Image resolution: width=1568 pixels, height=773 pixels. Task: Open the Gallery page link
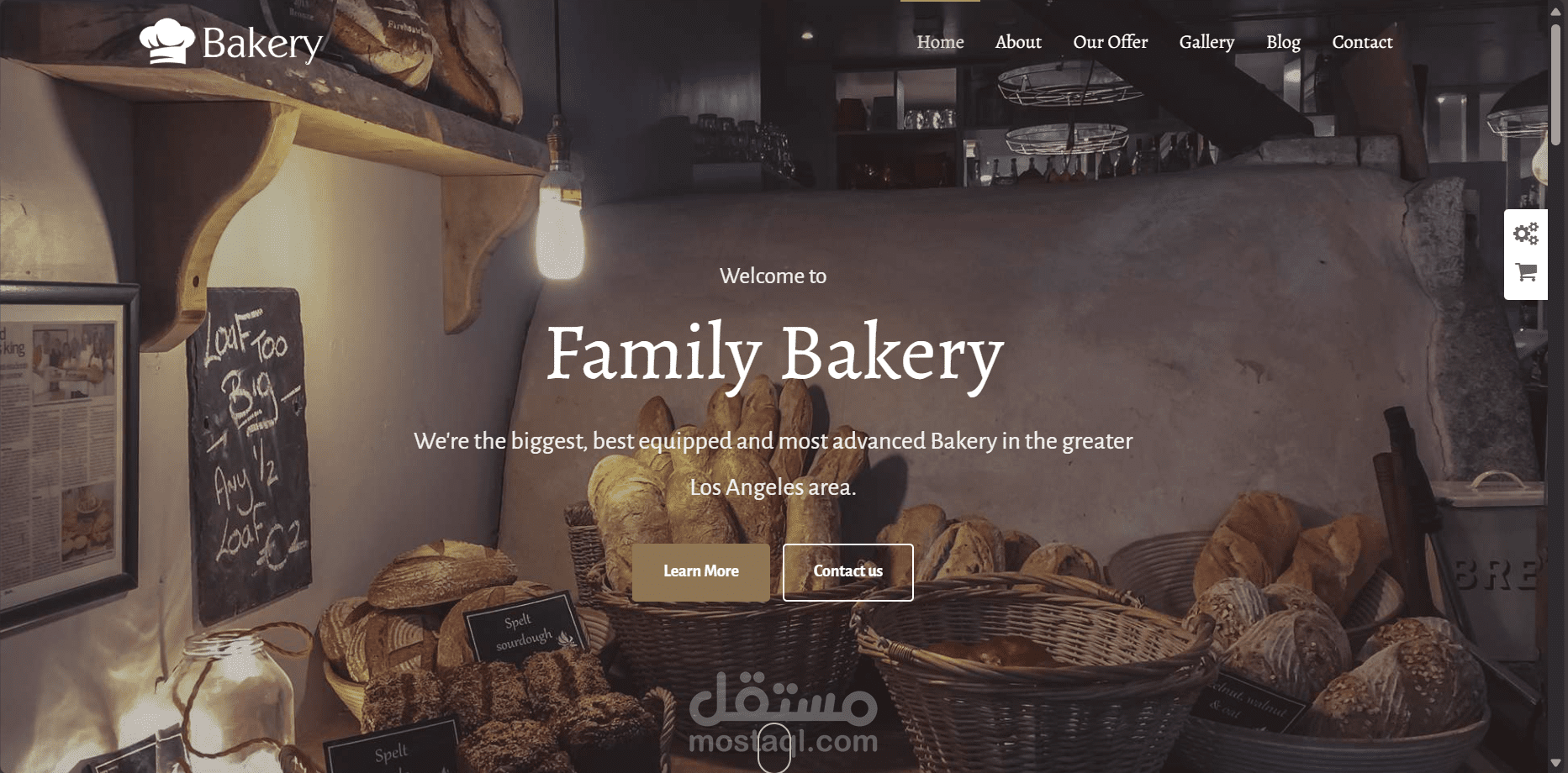point(1206,42)
